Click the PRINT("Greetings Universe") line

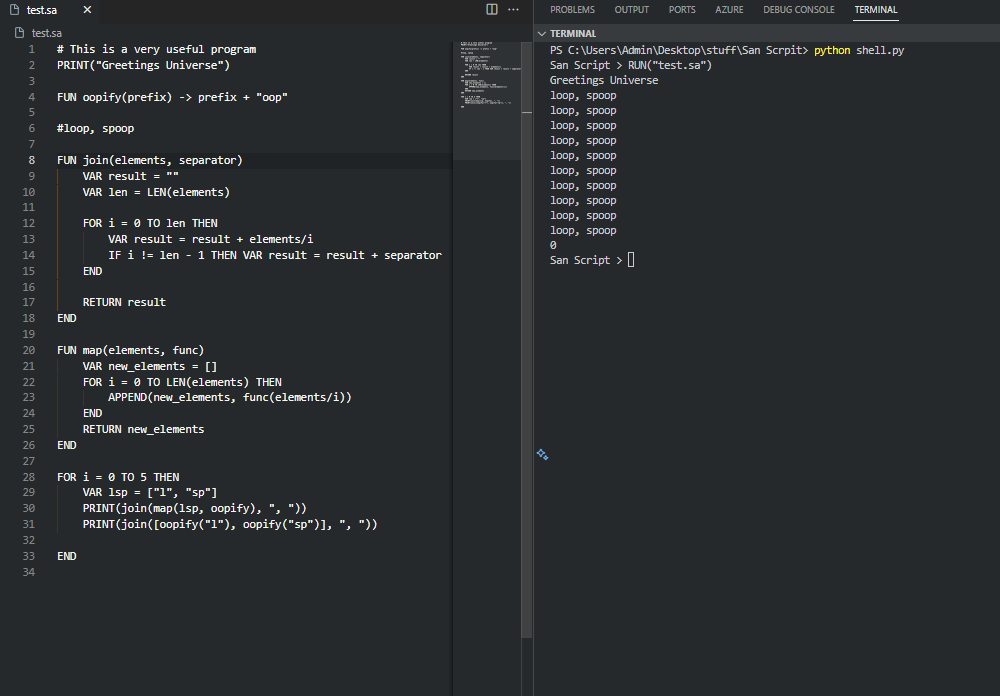[x=143, y=65]
